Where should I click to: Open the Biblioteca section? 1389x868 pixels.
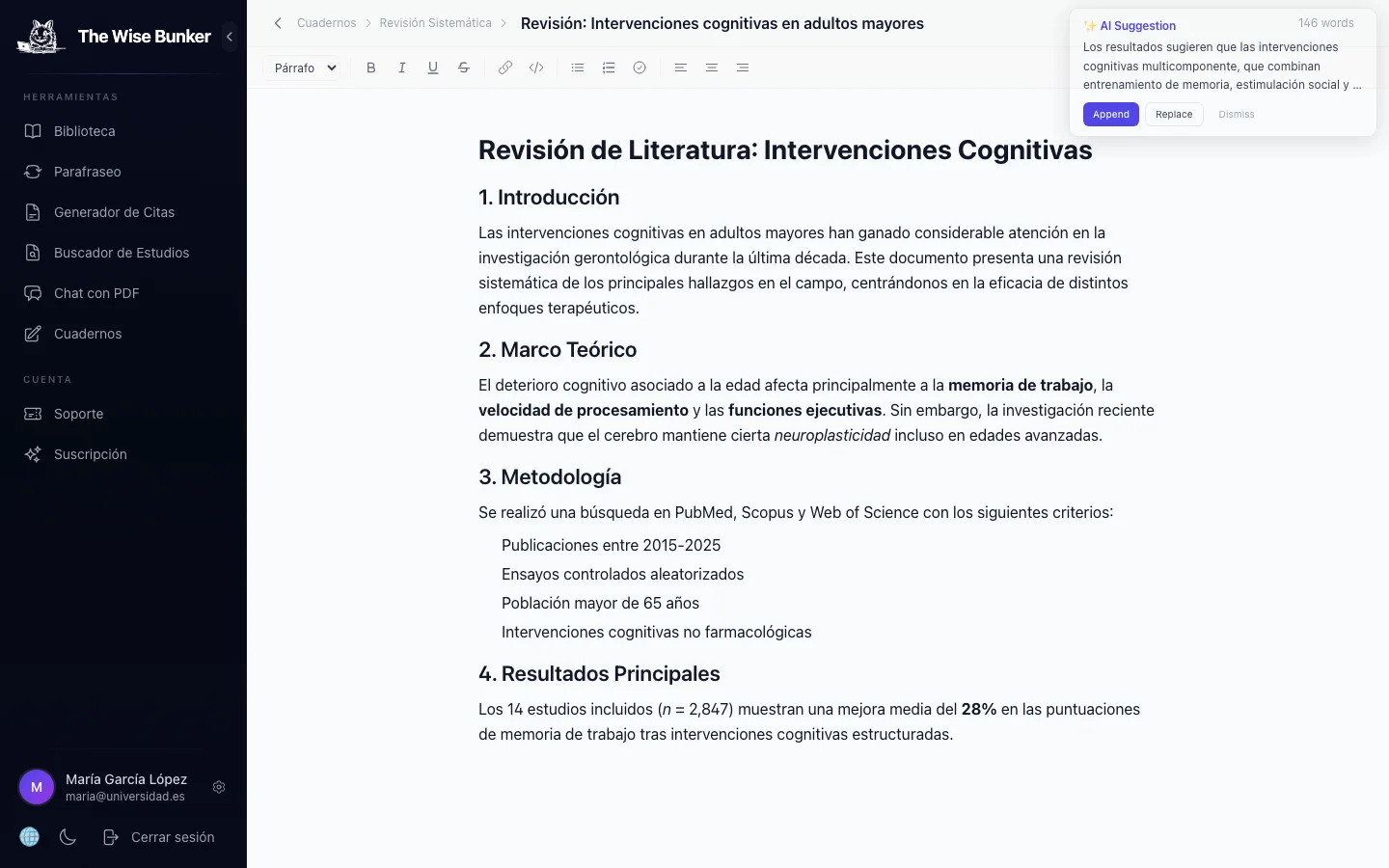tap(84, 131)
